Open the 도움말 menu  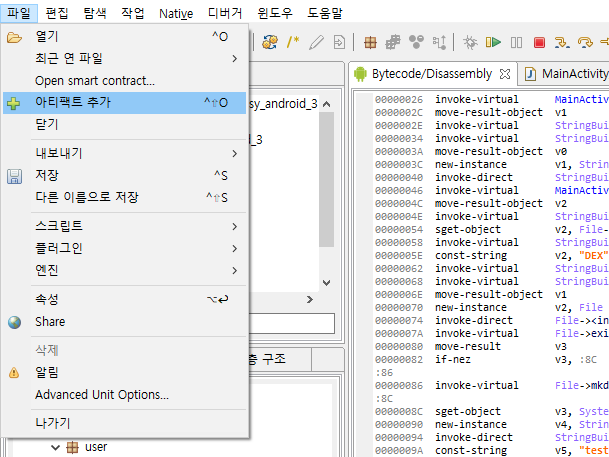(x=325, y=13)
